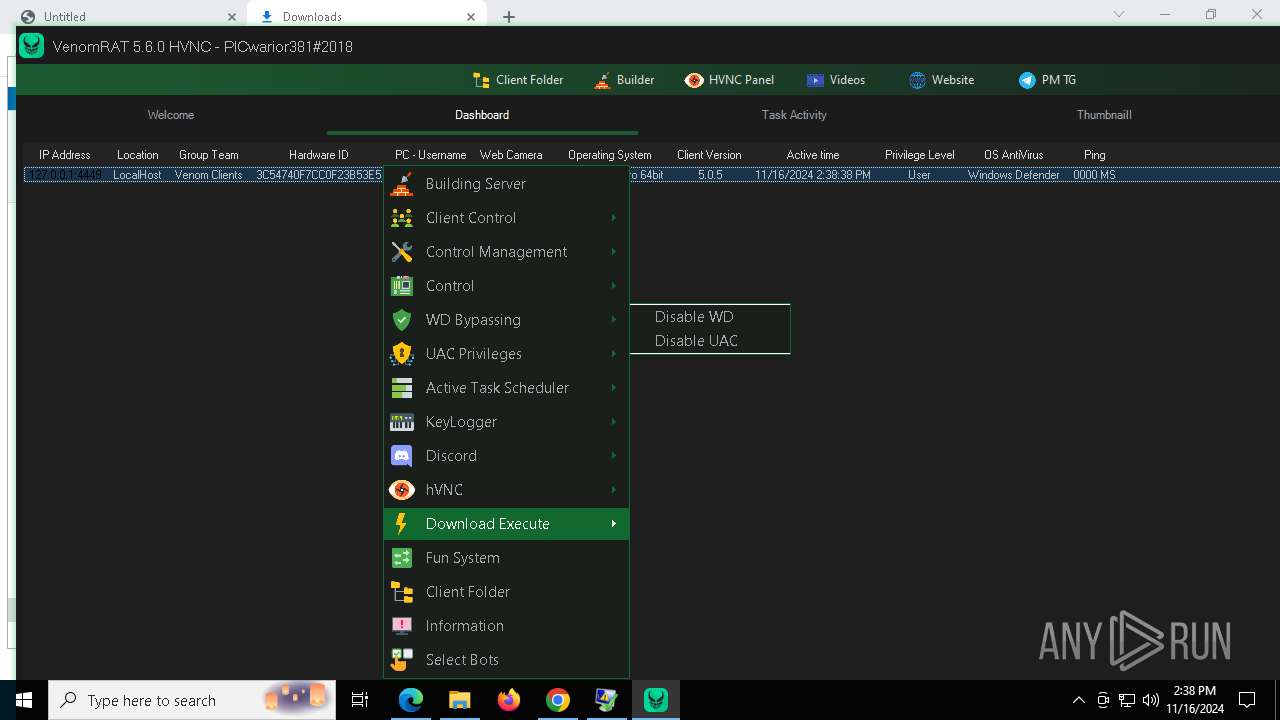Expand the Client Control submenu arrow
Screen dimensions: 1280x720
pyautogui.click(x=613, y=218)
